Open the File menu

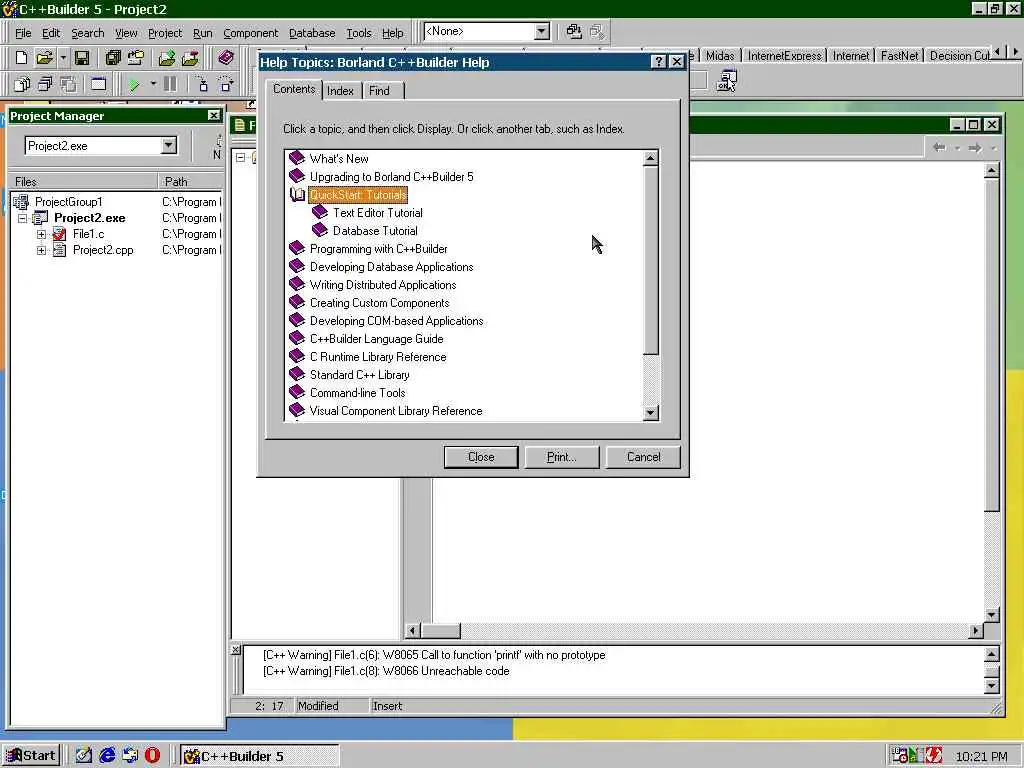24,33
